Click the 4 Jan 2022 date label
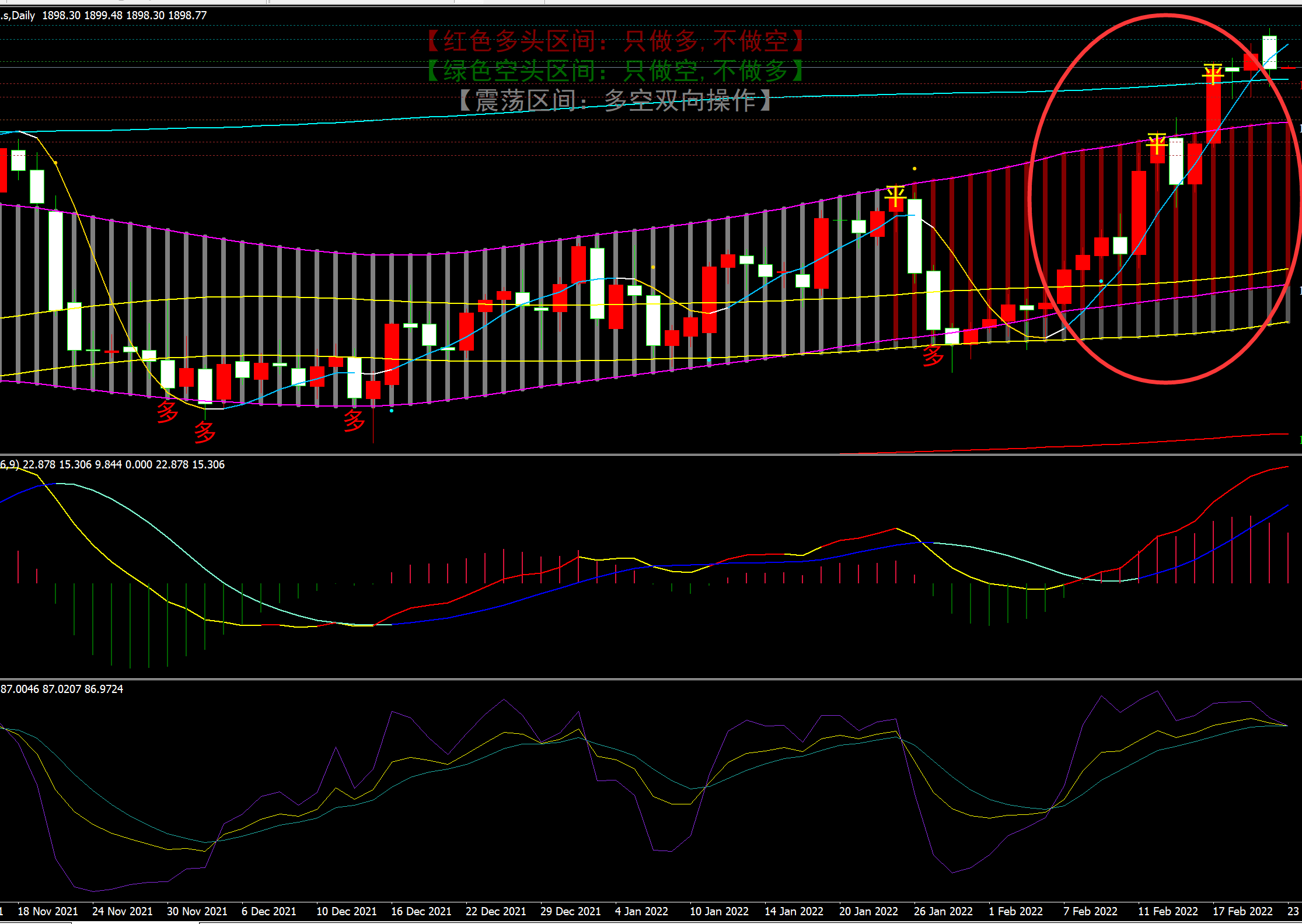This screenshot has height=924, width=1302. click(x=641, y=911)
